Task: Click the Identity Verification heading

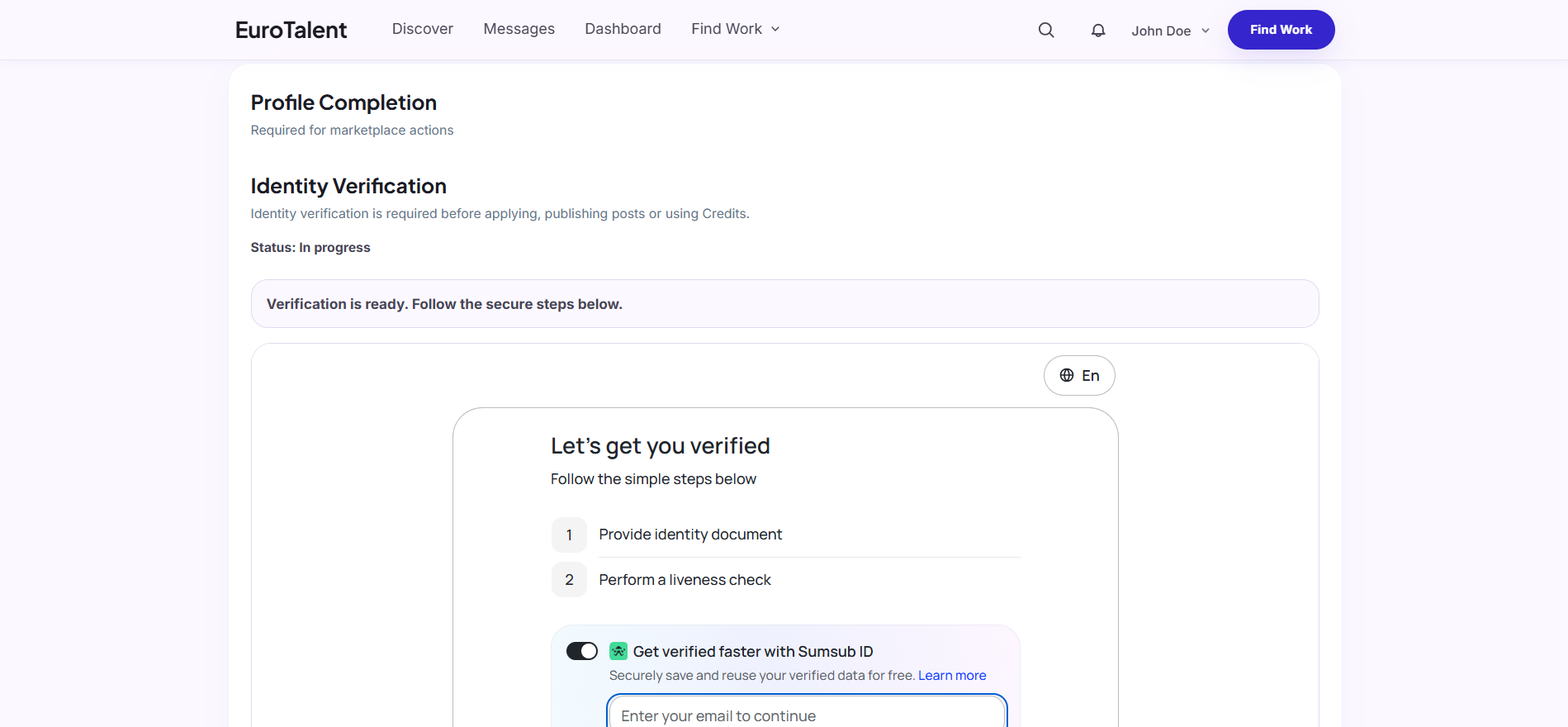Action: click(348, 186)
